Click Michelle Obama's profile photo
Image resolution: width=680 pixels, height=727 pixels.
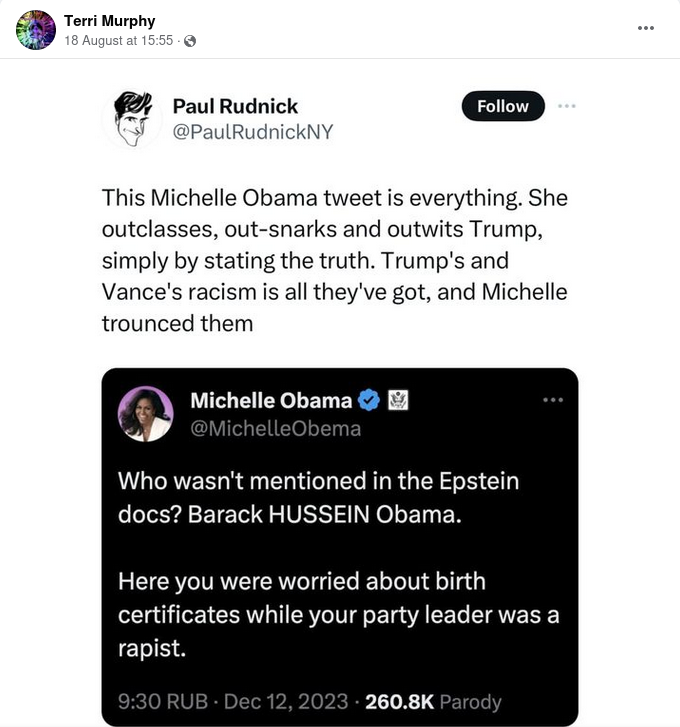pos(145,413)
